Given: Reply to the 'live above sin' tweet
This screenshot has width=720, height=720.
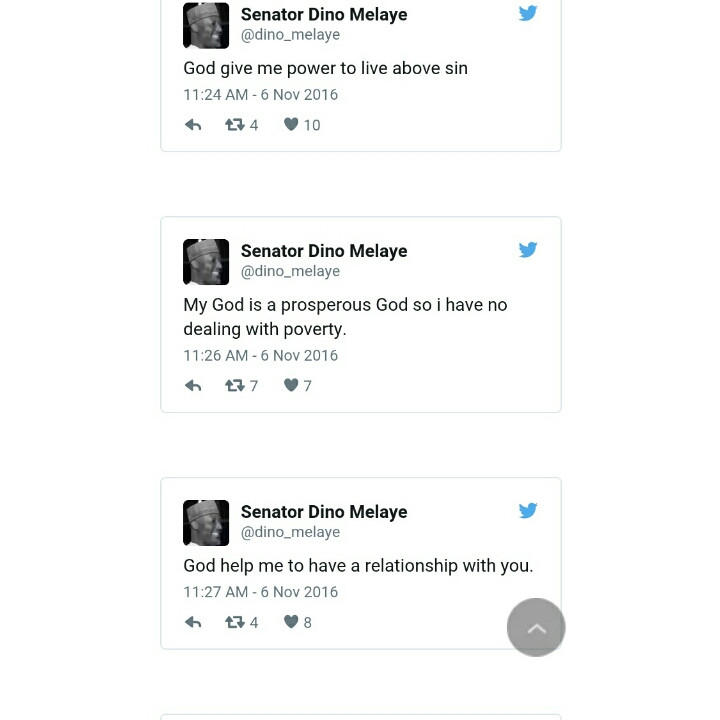Looking at the screenshot, I should [193, 125].
